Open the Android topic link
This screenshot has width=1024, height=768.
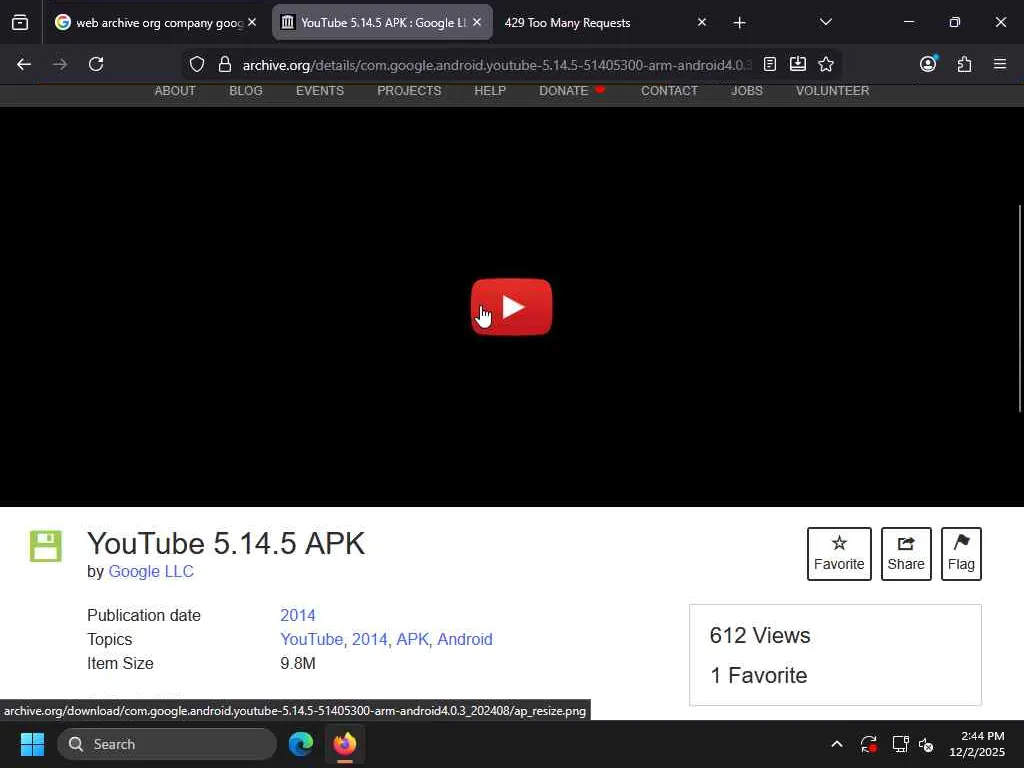tap(465, 639)
